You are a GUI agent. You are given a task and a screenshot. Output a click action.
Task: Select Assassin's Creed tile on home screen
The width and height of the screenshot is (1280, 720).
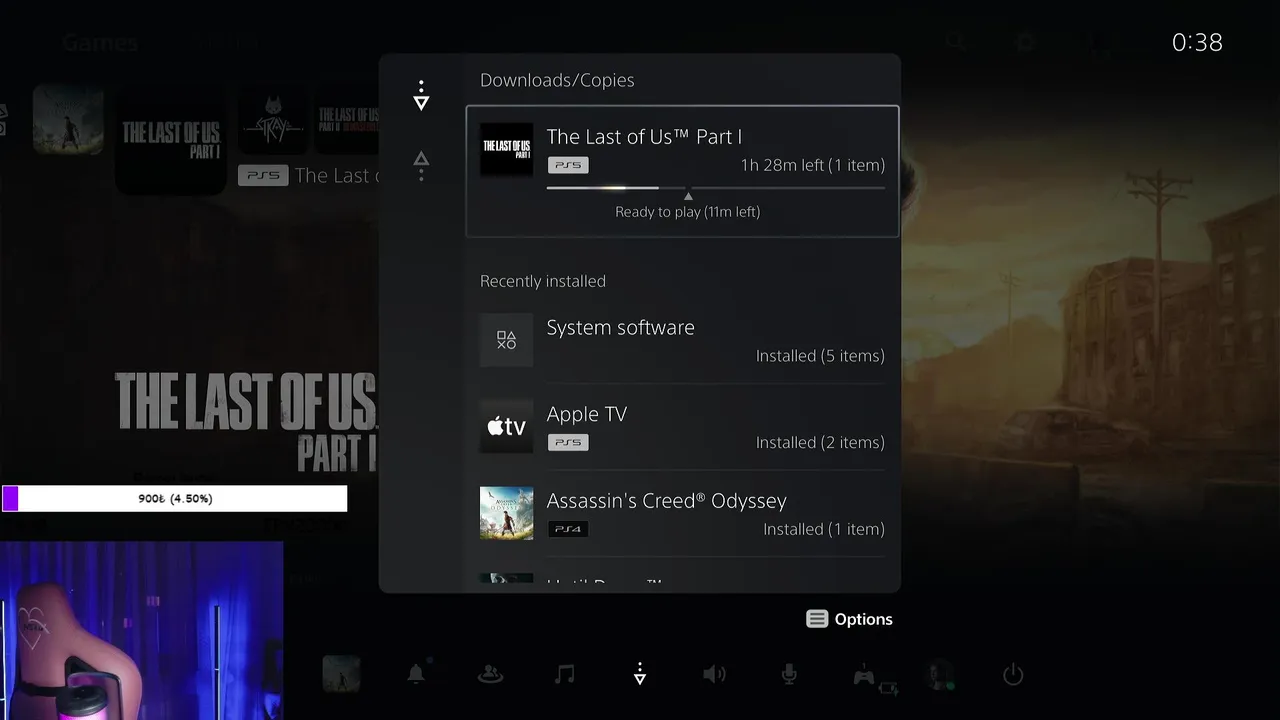[68, 120]
